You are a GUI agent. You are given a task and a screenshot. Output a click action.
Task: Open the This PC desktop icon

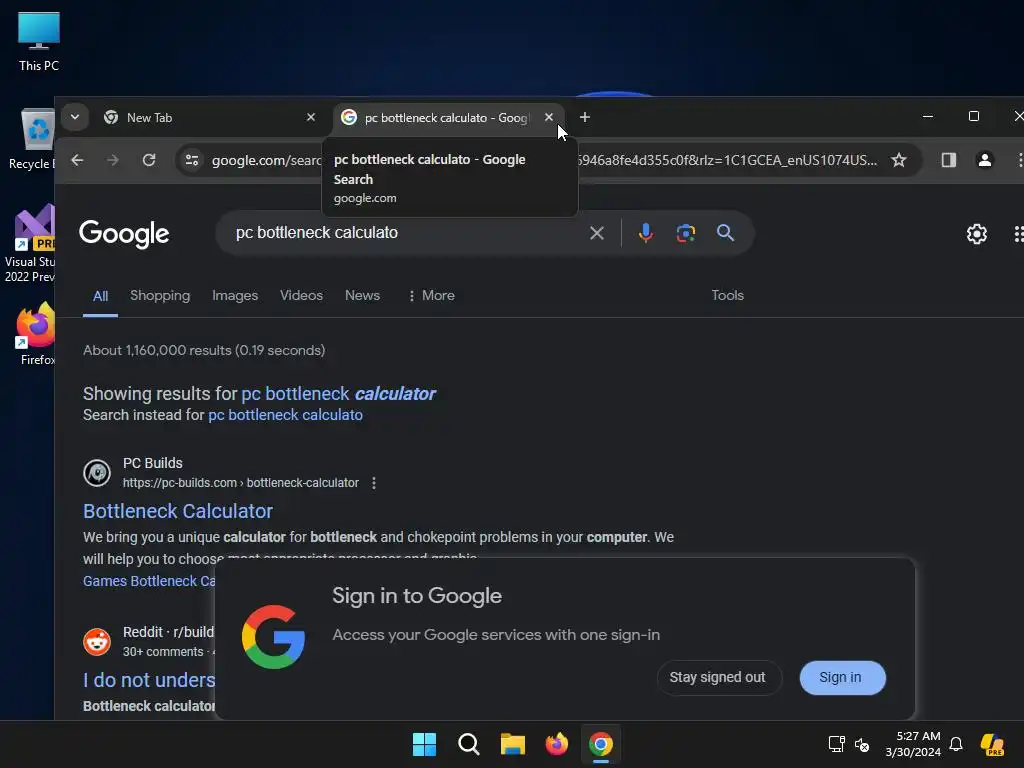click(39, 42)
